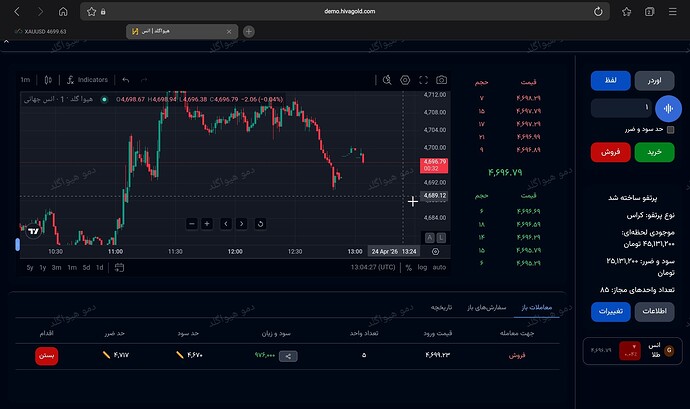Select the 3m date range
The width and height of the screenshot is (690, 409).
coord(56,267)
